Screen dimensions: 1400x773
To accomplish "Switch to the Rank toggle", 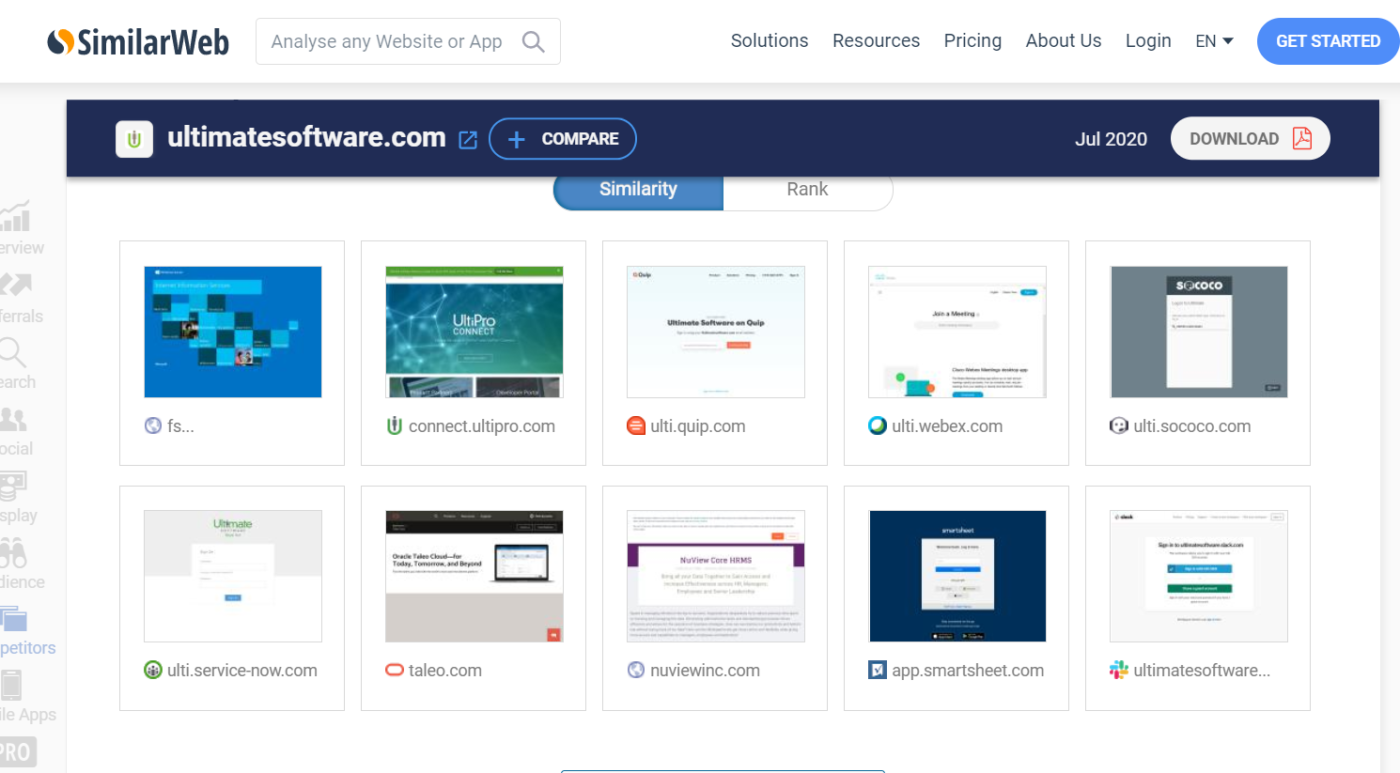I will coord(807,189).
